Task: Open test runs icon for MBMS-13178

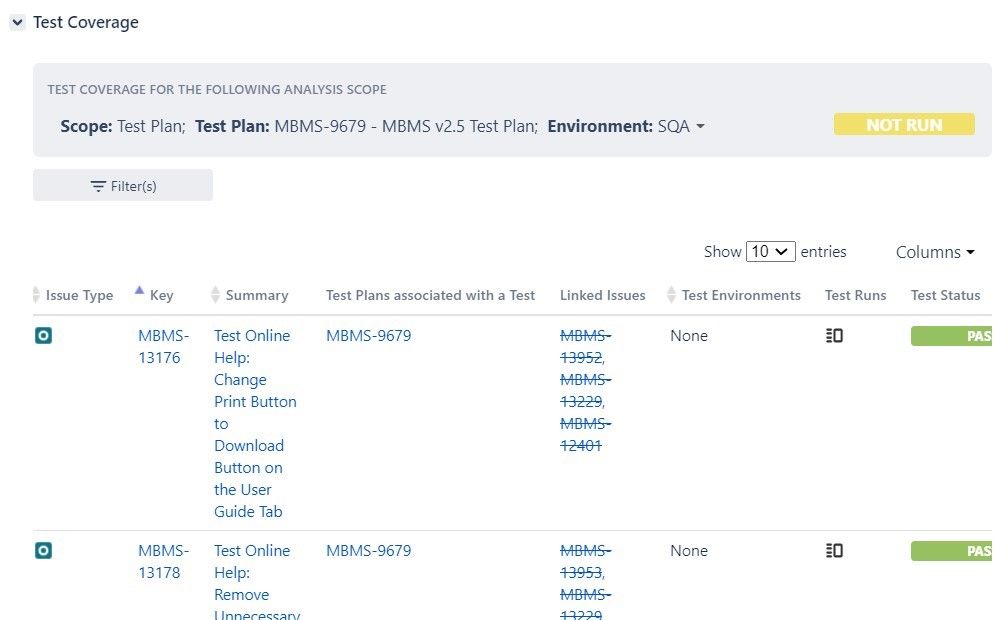Action: click(834, 550)
